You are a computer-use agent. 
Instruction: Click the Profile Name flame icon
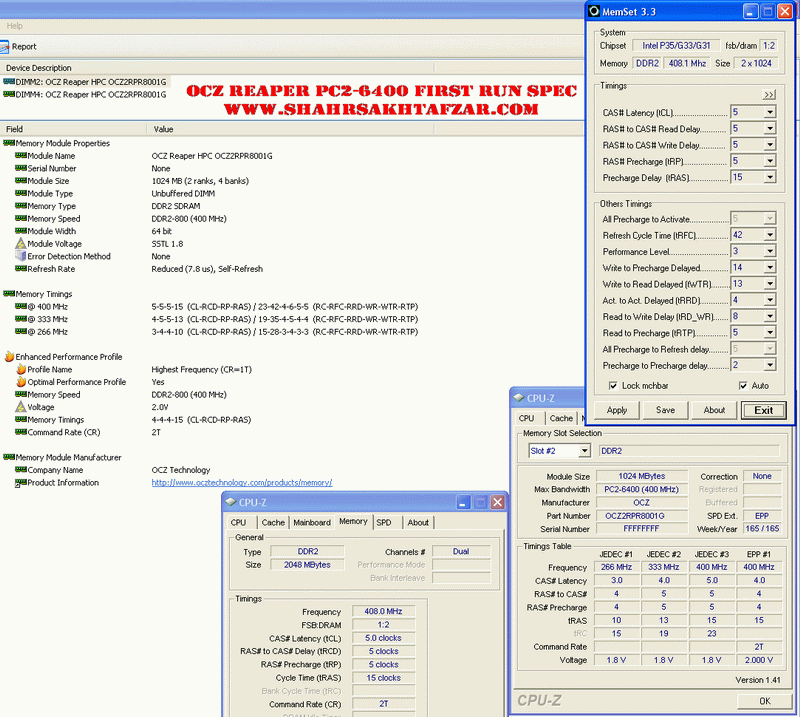coord(20,369)
